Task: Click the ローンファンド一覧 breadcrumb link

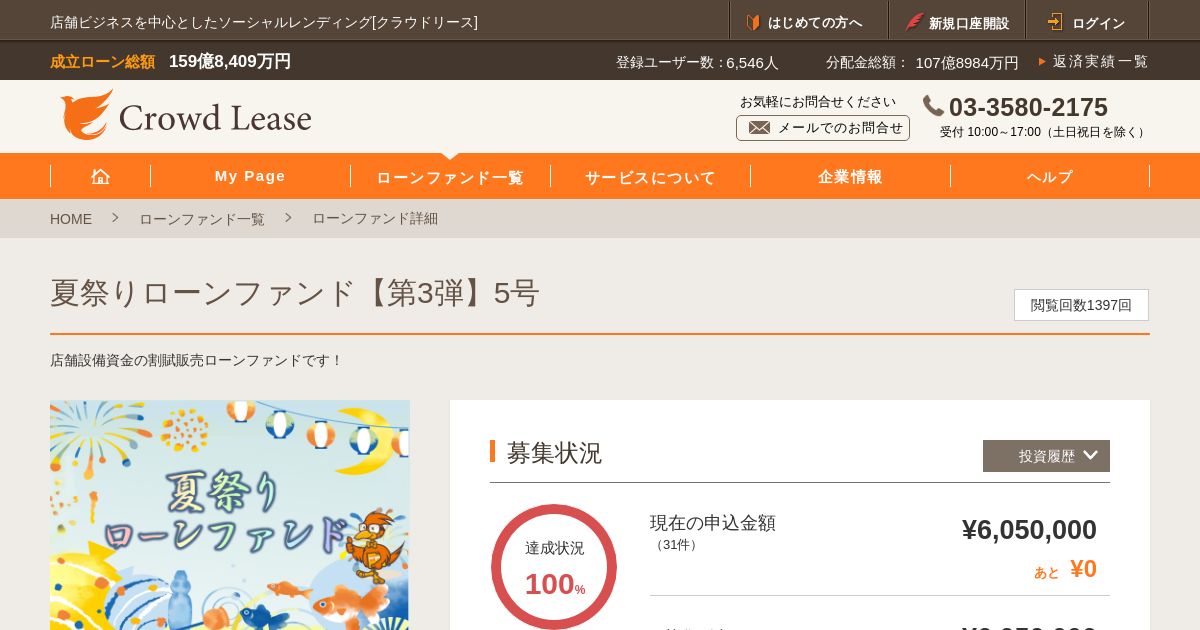Action: (202, 219)
